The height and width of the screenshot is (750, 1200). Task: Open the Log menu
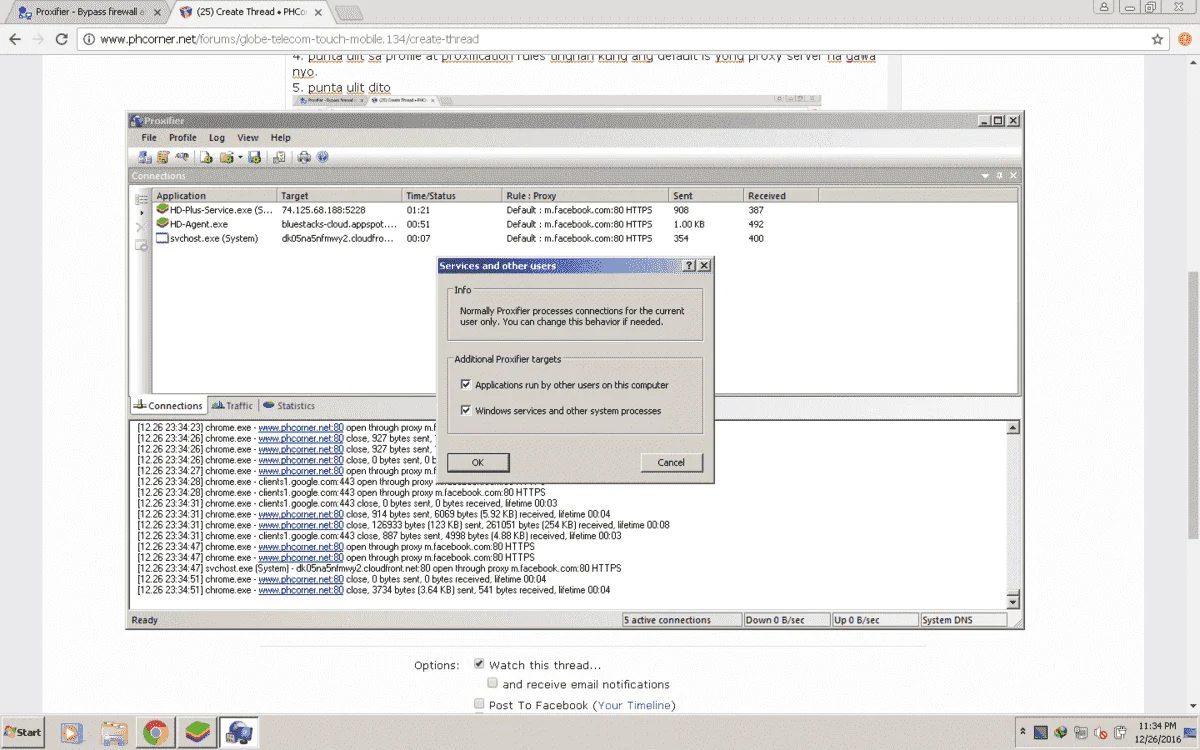[x=217, y=137]
